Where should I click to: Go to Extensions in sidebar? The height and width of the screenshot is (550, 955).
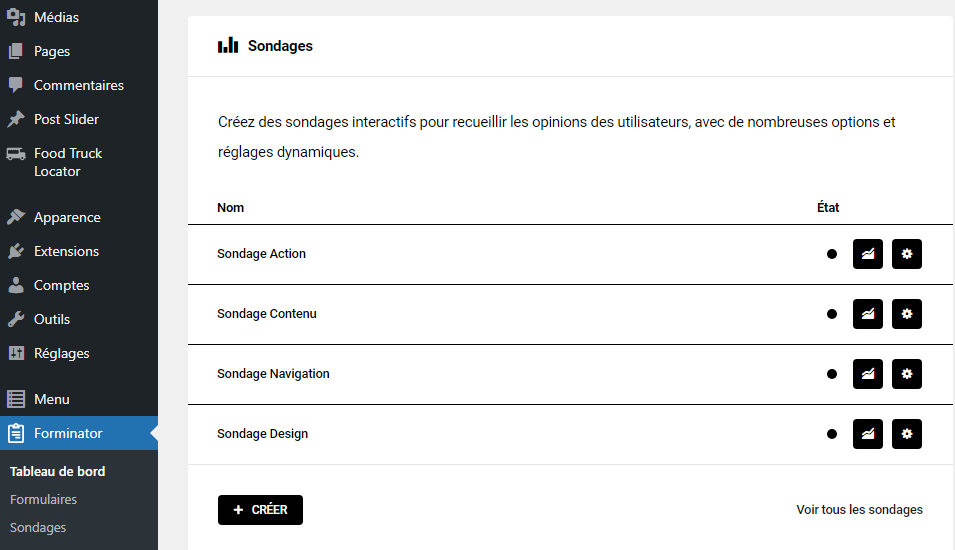click(66, 251)
